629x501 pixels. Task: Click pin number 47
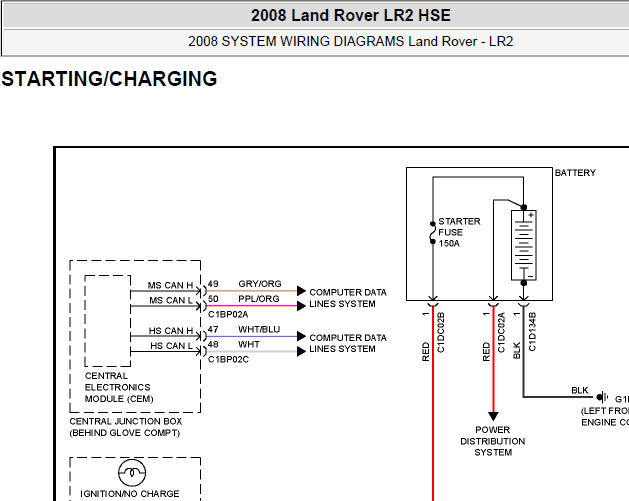tap(213, 329)
